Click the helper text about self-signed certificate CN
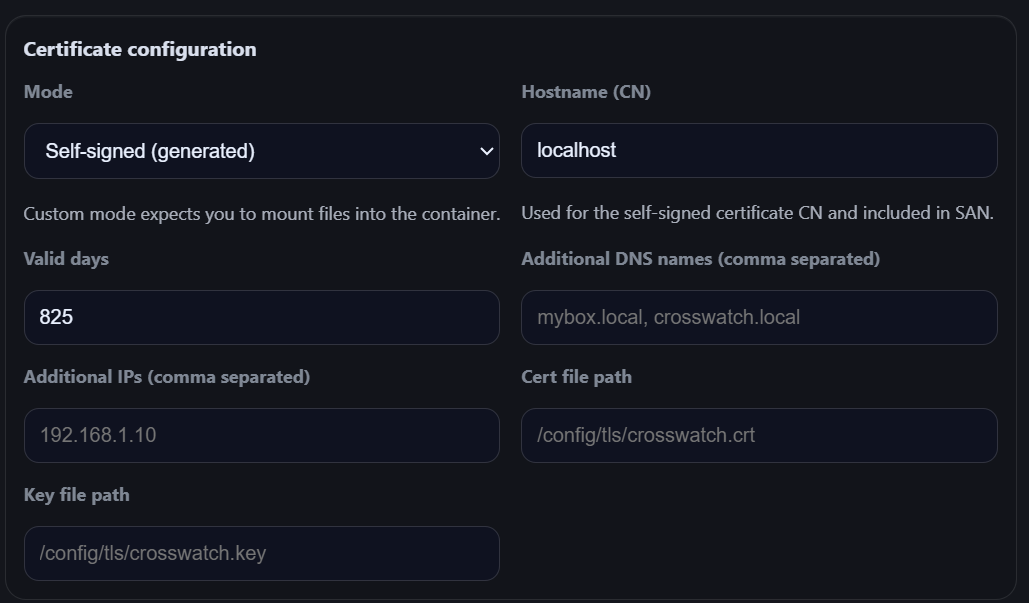The width and height of the screenshot is (1029, 603). pos(757,214)
